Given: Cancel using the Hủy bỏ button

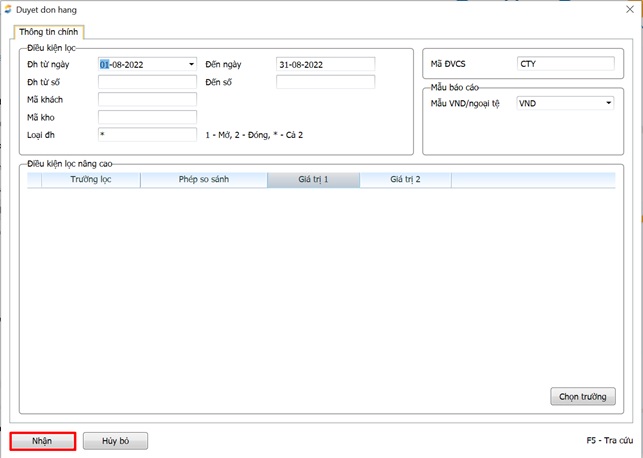Looking at the screenshot, I should coord(115,440).
